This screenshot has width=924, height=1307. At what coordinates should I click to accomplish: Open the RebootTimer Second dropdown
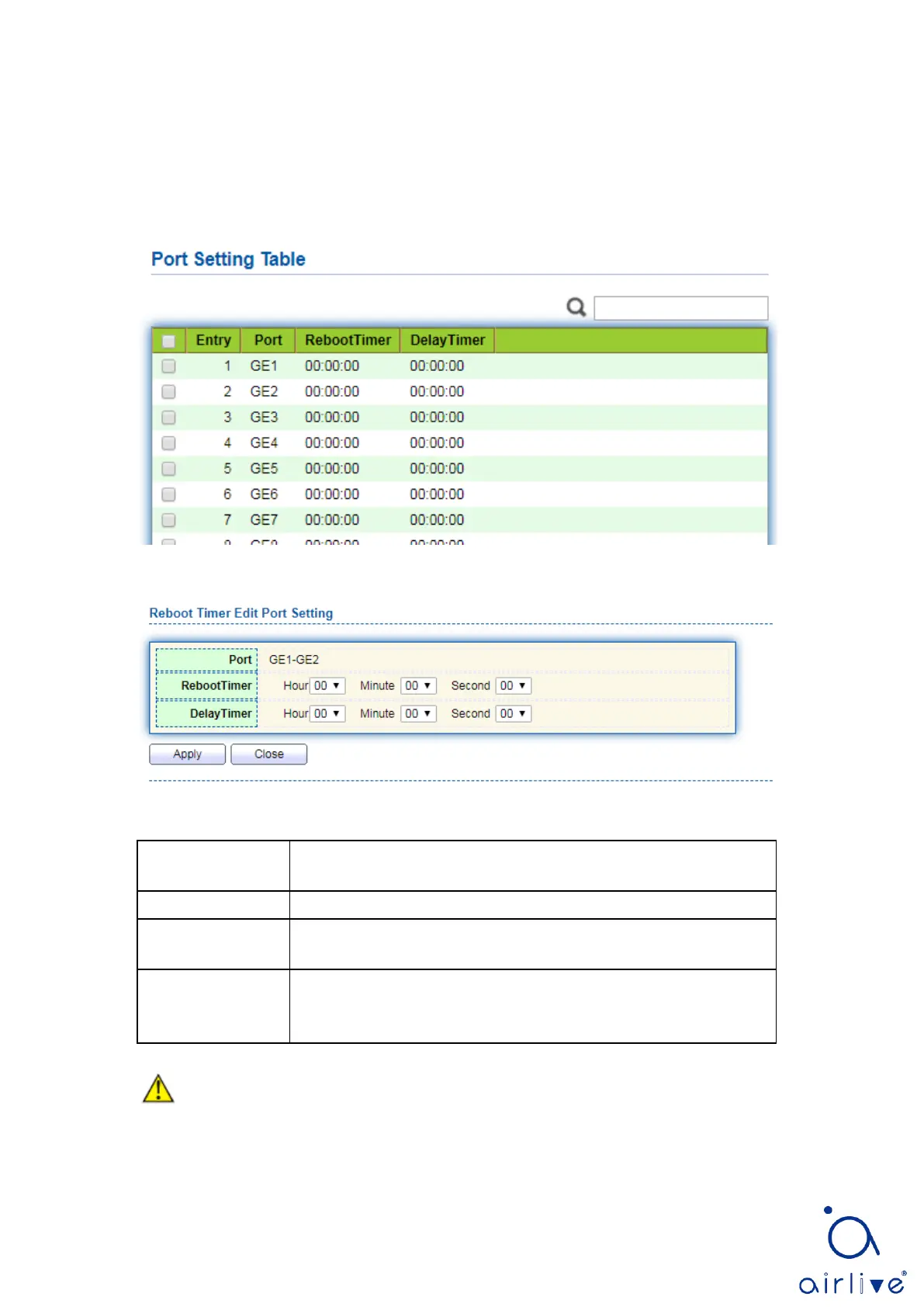[513, 686]
